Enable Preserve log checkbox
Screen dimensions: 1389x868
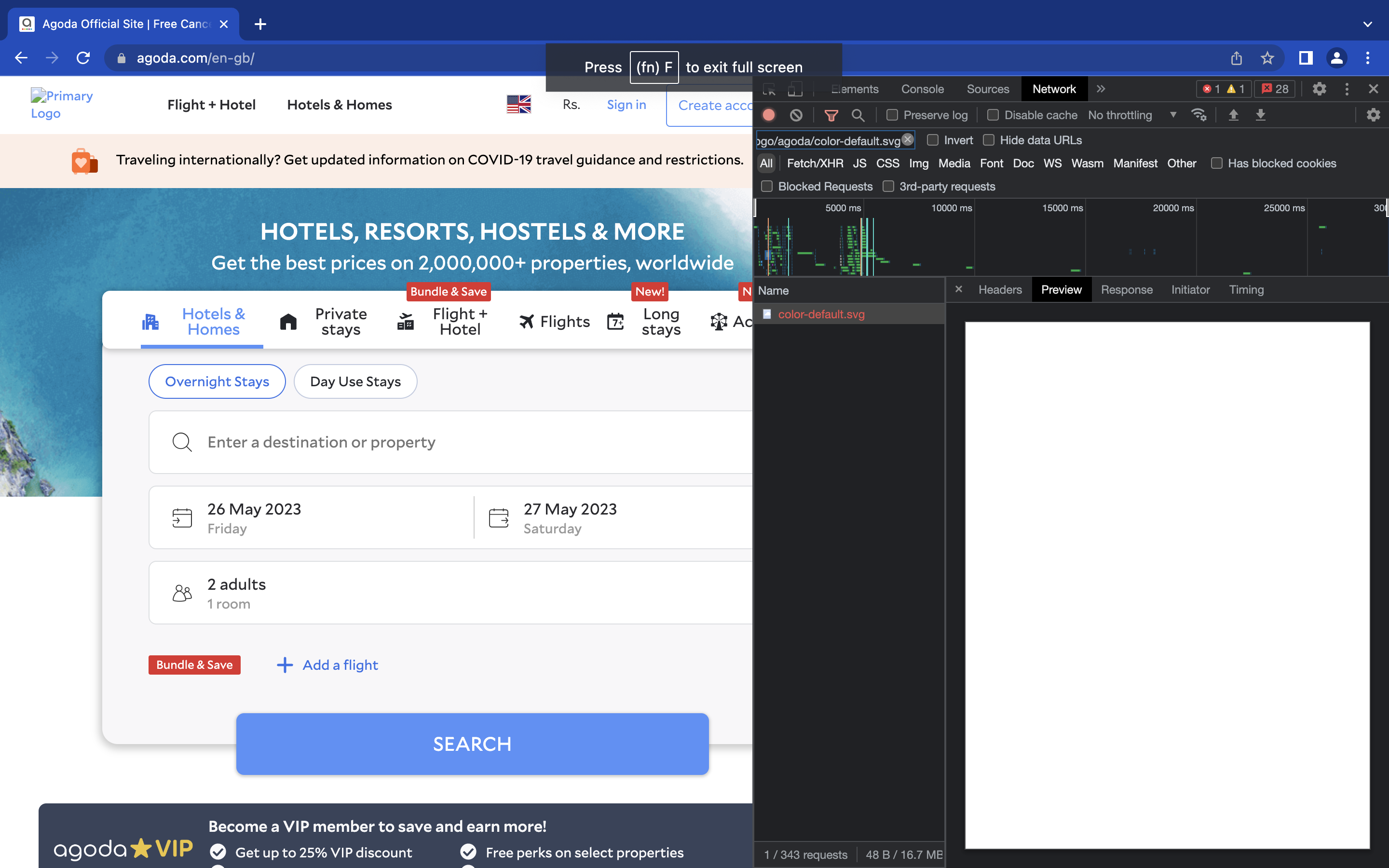pos(892,115)
